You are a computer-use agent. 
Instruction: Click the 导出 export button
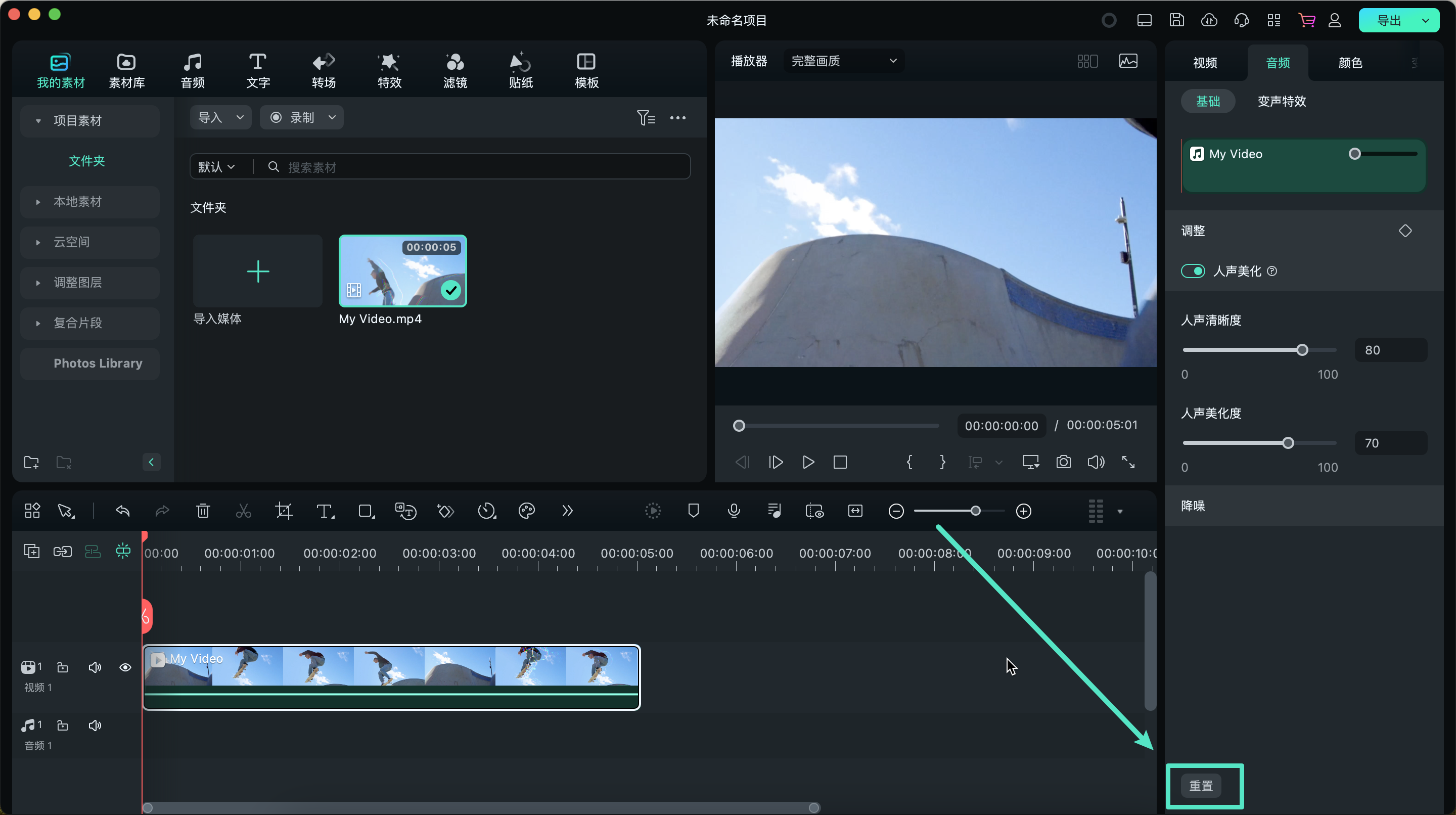[x=1388, y=21]
